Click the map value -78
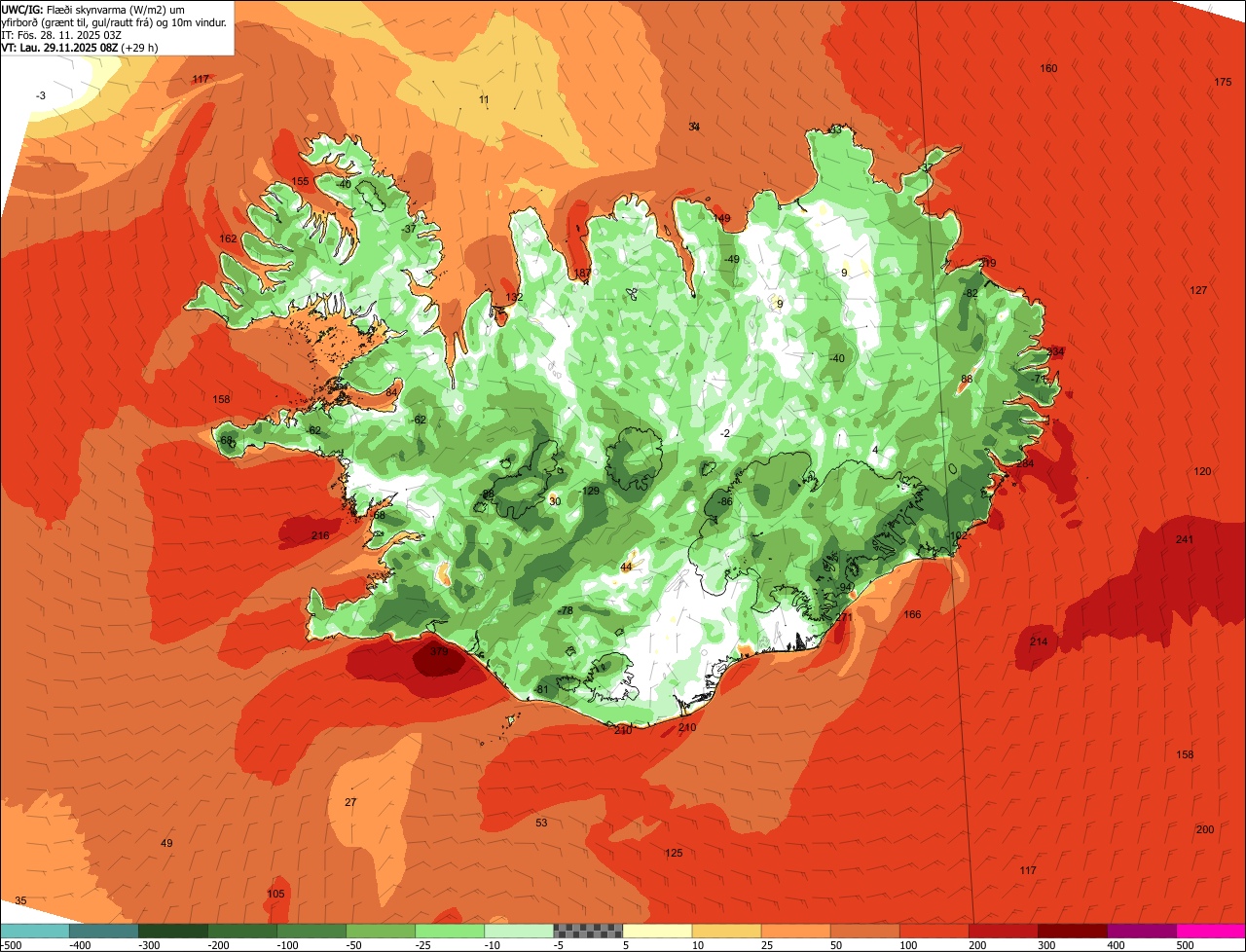 point(566,610)
